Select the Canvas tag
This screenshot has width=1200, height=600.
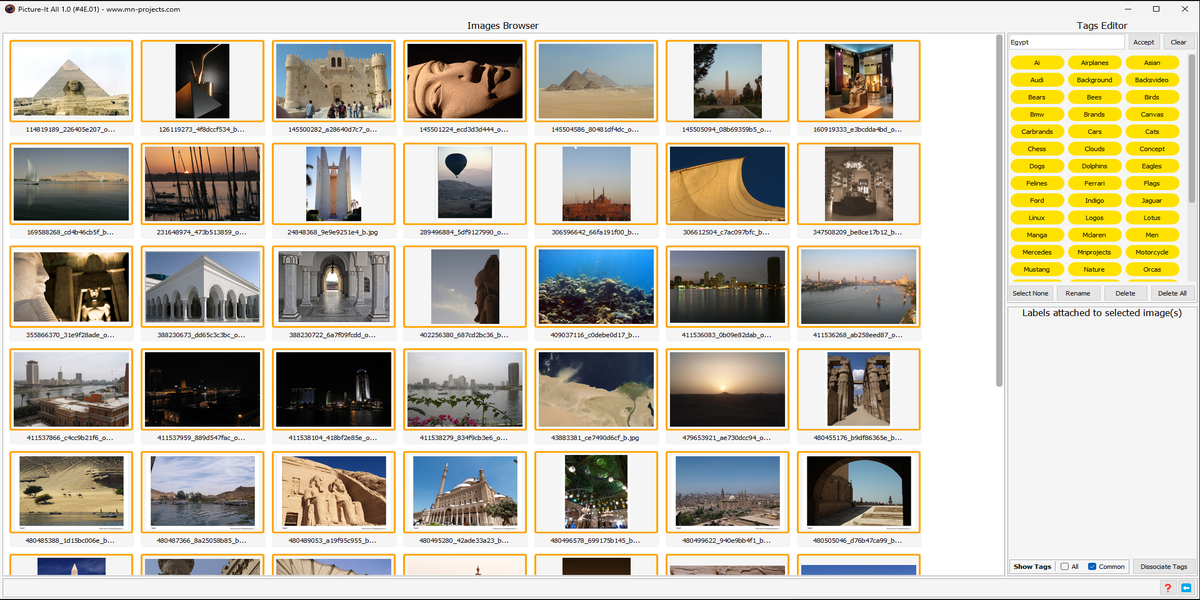(x=1152, y=114)
